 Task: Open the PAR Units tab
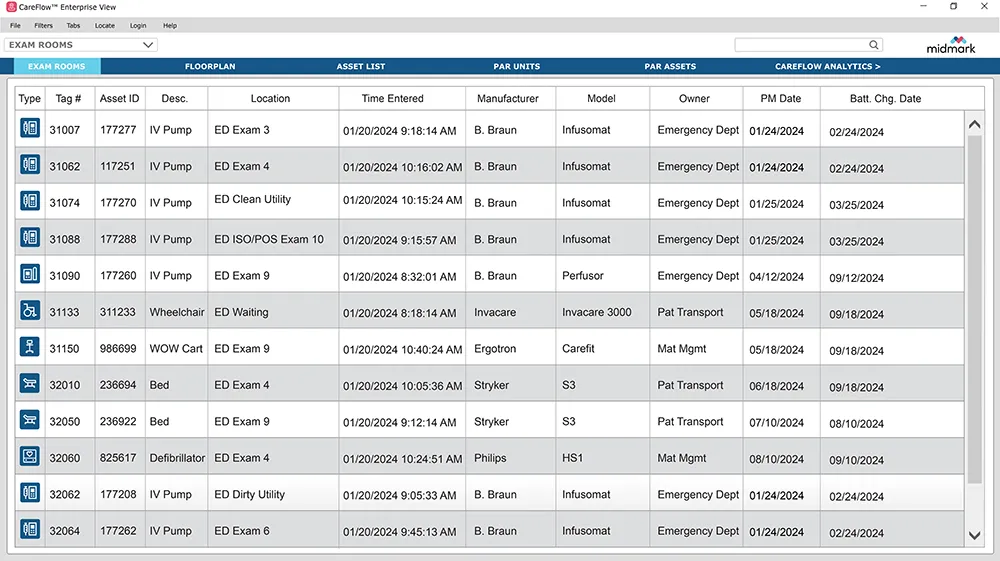pos(517,67)
